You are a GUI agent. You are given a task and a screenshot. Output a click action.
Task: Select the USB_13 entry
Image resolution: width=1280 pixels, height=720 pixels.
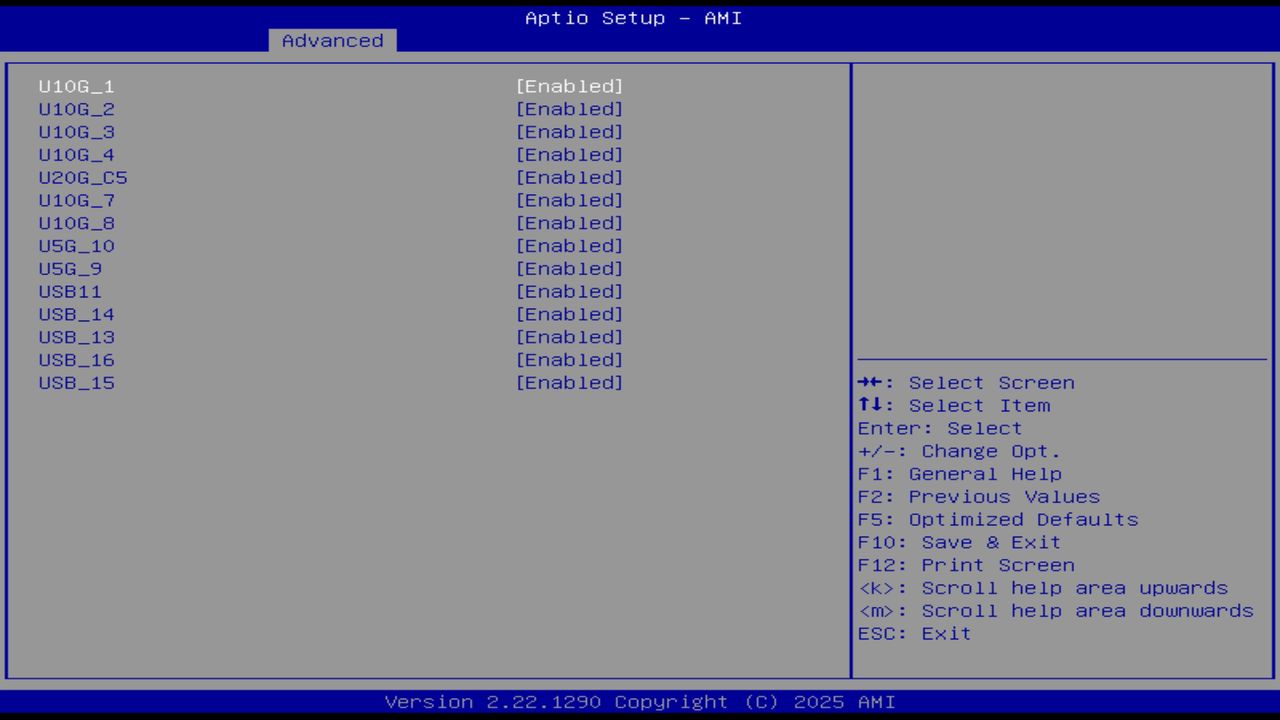pyautogui.click(x=76, y=337)
